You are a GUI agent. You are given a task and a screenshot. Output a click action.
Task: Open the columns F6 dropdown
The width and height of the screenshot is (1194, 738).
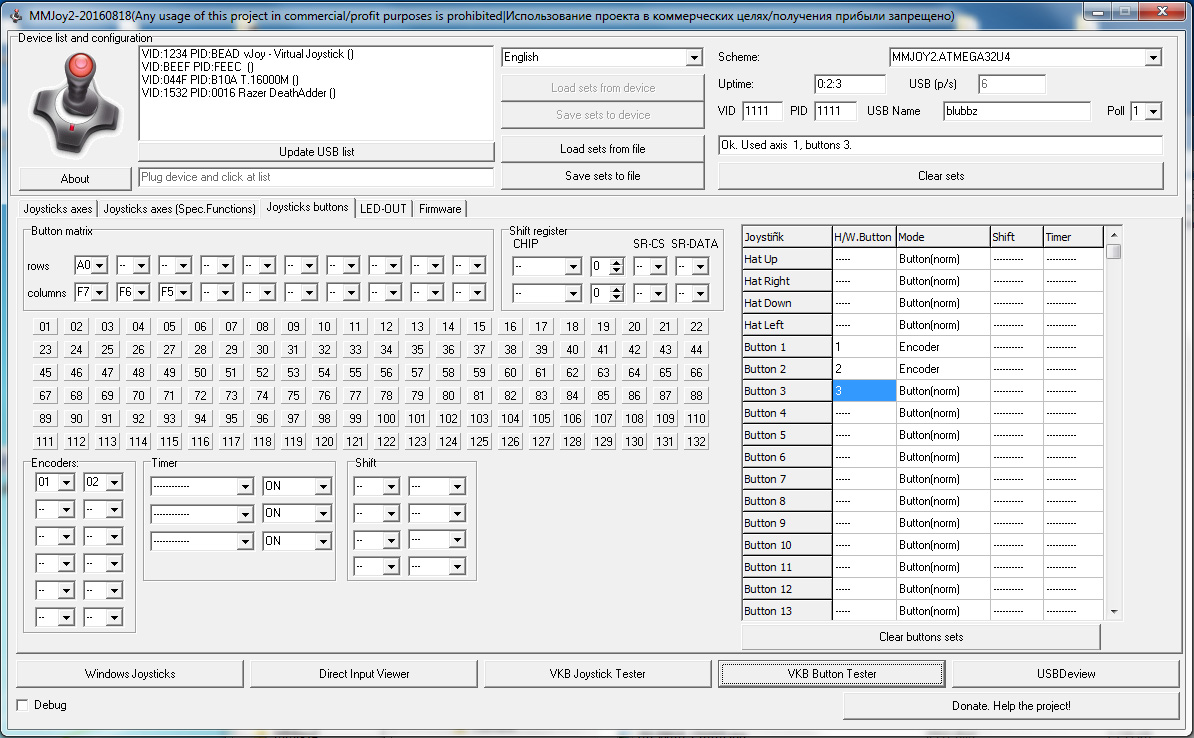(142, 292)
